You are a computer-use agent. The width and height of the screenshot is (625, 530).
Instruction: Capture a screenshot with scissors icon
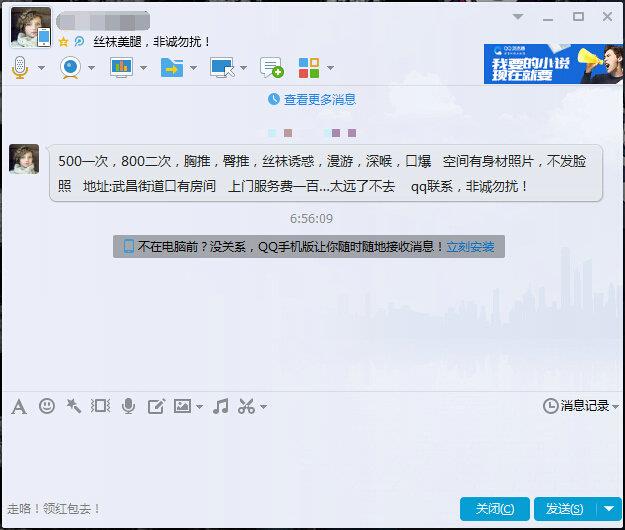246,406
